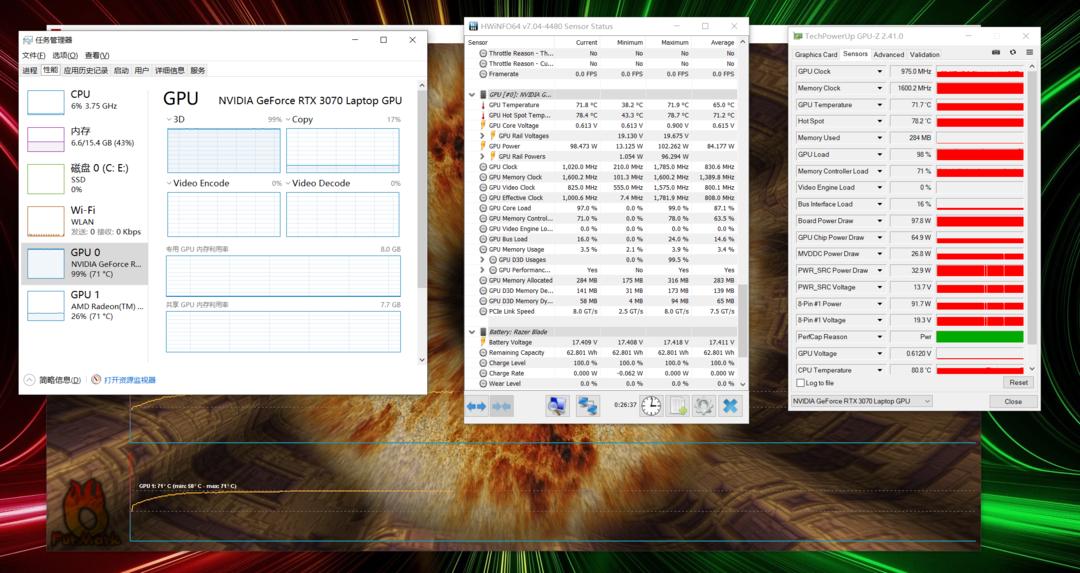Collapse GPU [#0] NVIDIA sensor group
The image size is (1080, 573).
click(472, 94)
